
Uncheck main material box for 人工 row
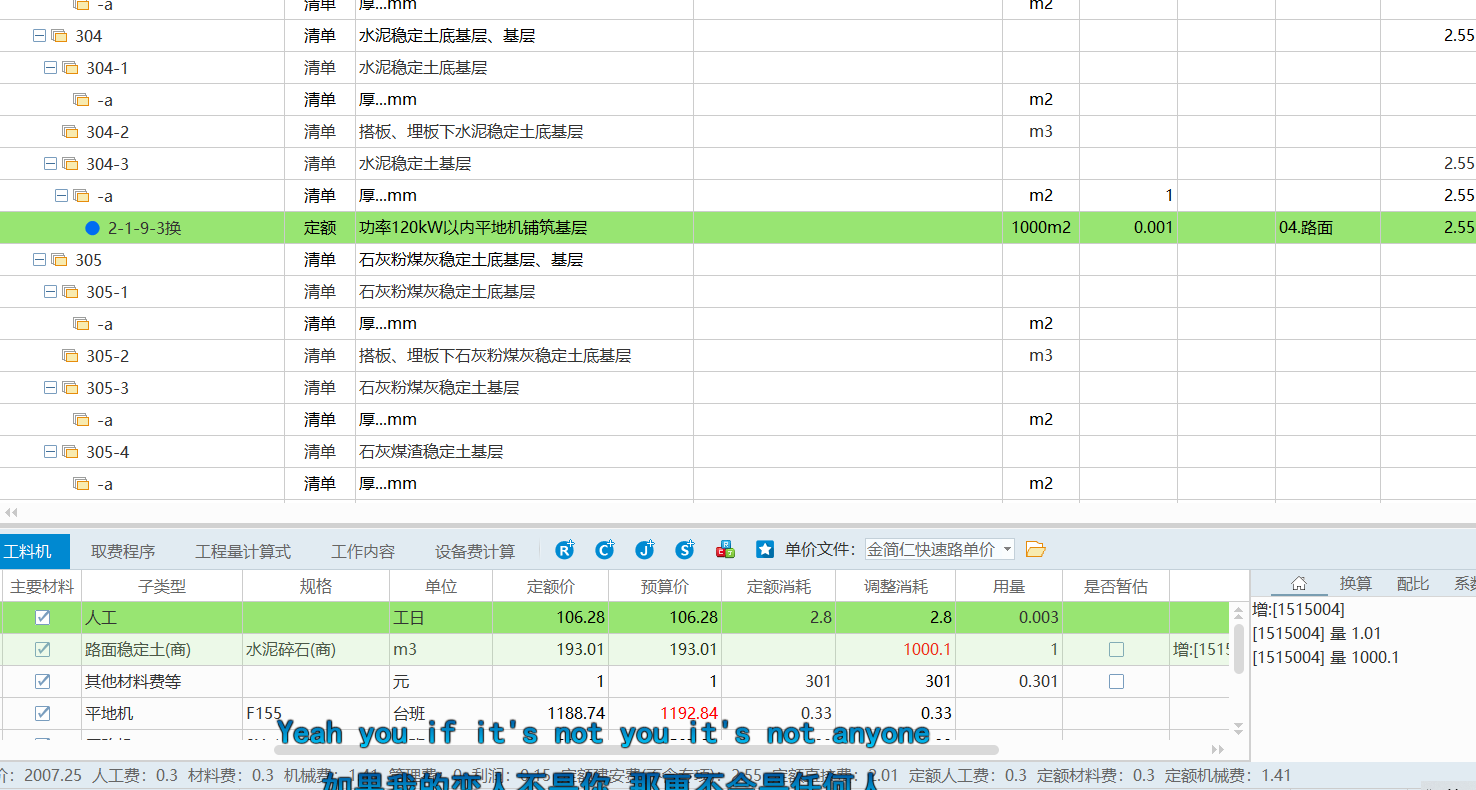(42, 617)
